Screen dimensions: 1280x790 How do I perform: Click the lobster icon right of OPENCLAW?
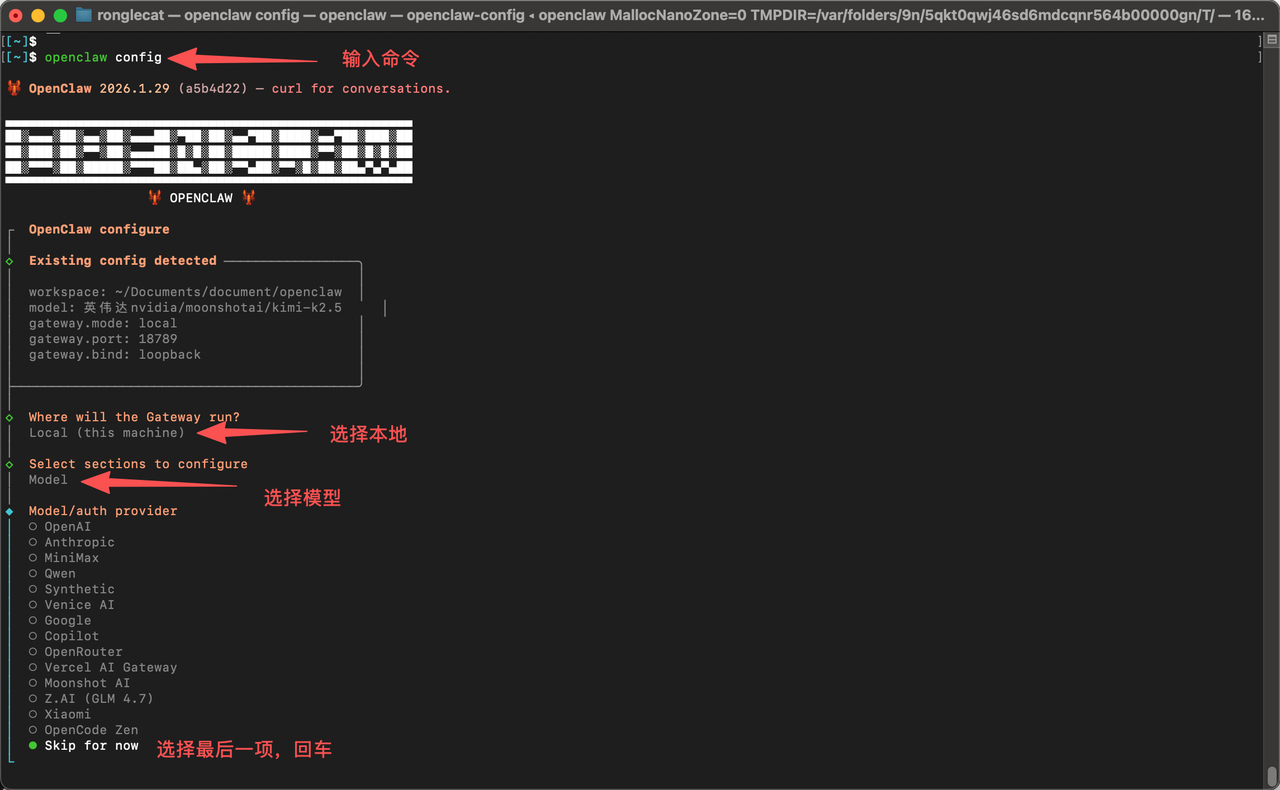pos(248,198)
